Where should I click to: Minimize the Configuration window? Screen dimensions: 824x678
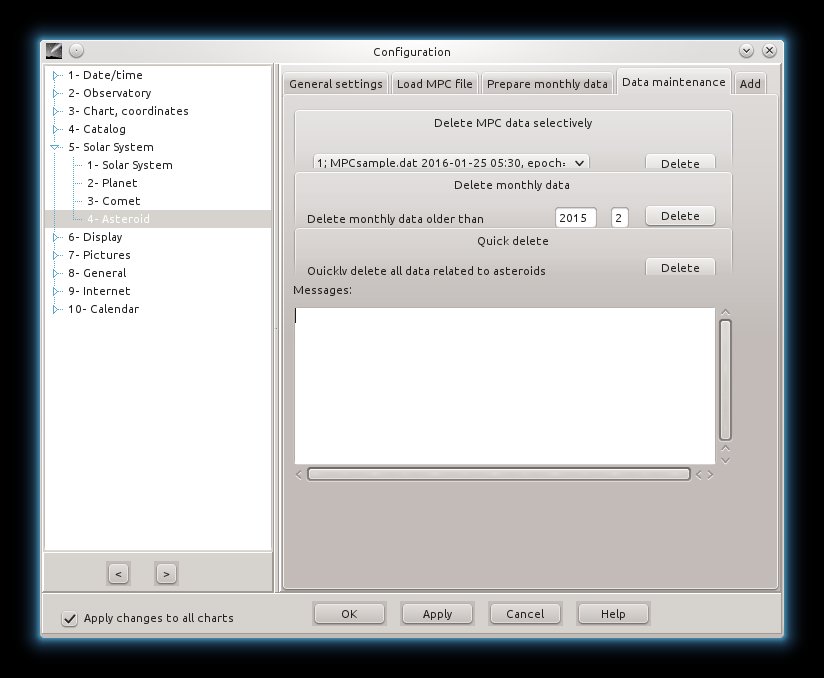(x=746, y=51)
